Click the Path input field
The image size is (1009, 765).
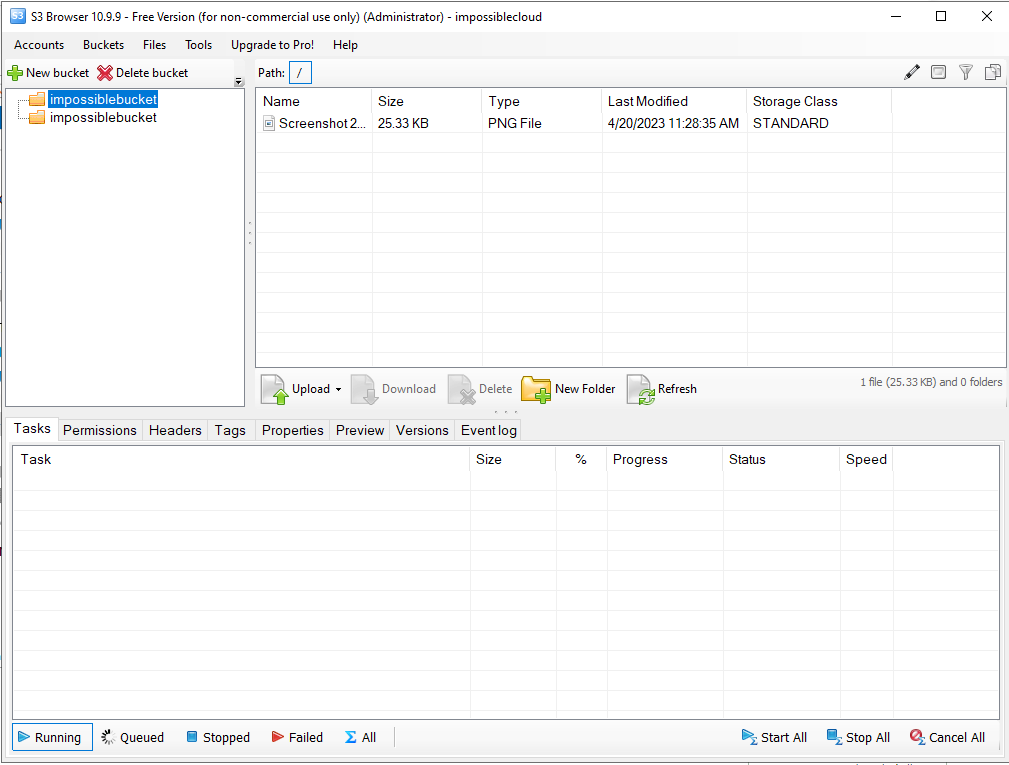[x=301, y=73]
